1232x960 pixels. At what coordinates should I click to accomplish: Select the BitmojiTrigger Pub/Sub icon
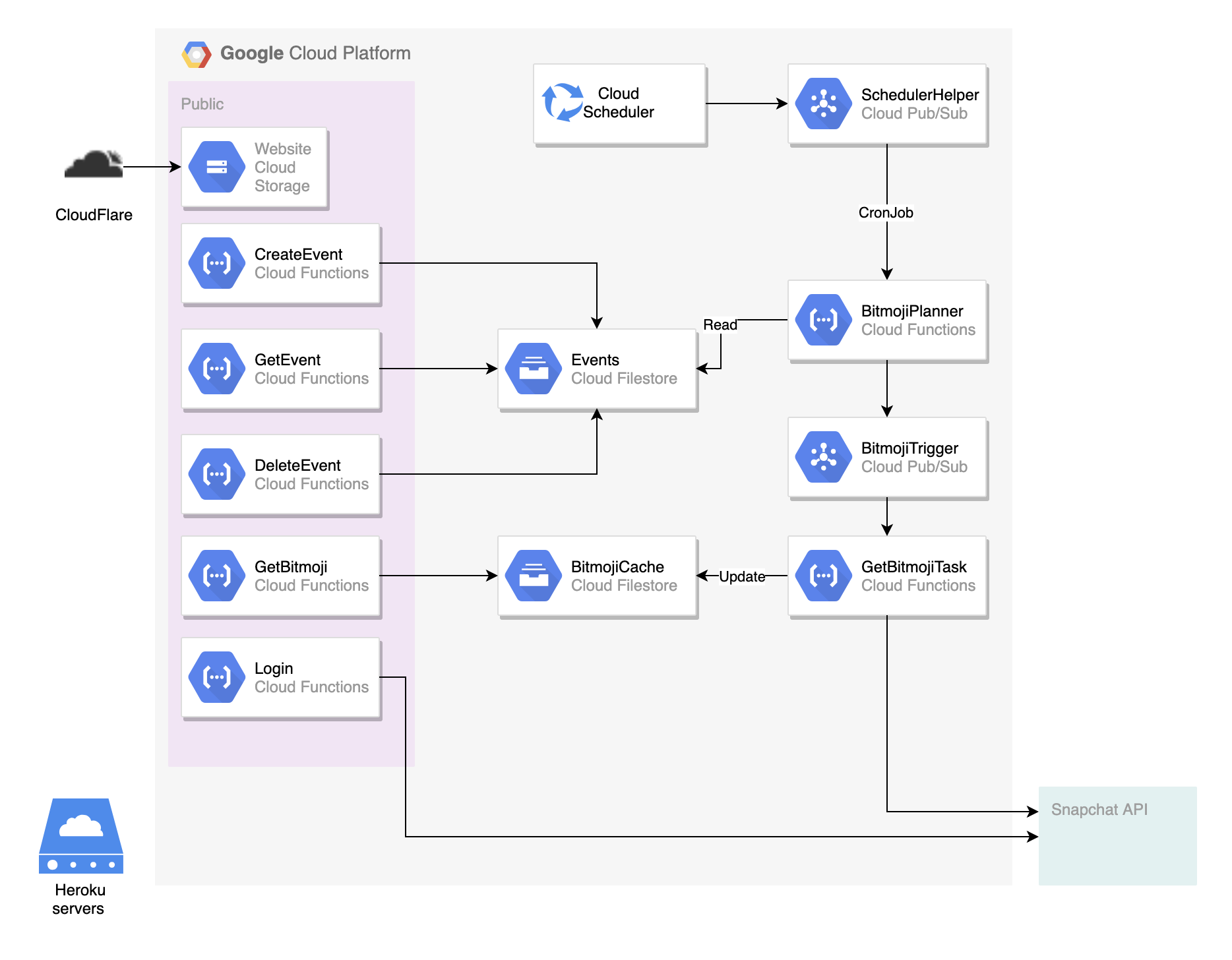[x=824, y=457]
